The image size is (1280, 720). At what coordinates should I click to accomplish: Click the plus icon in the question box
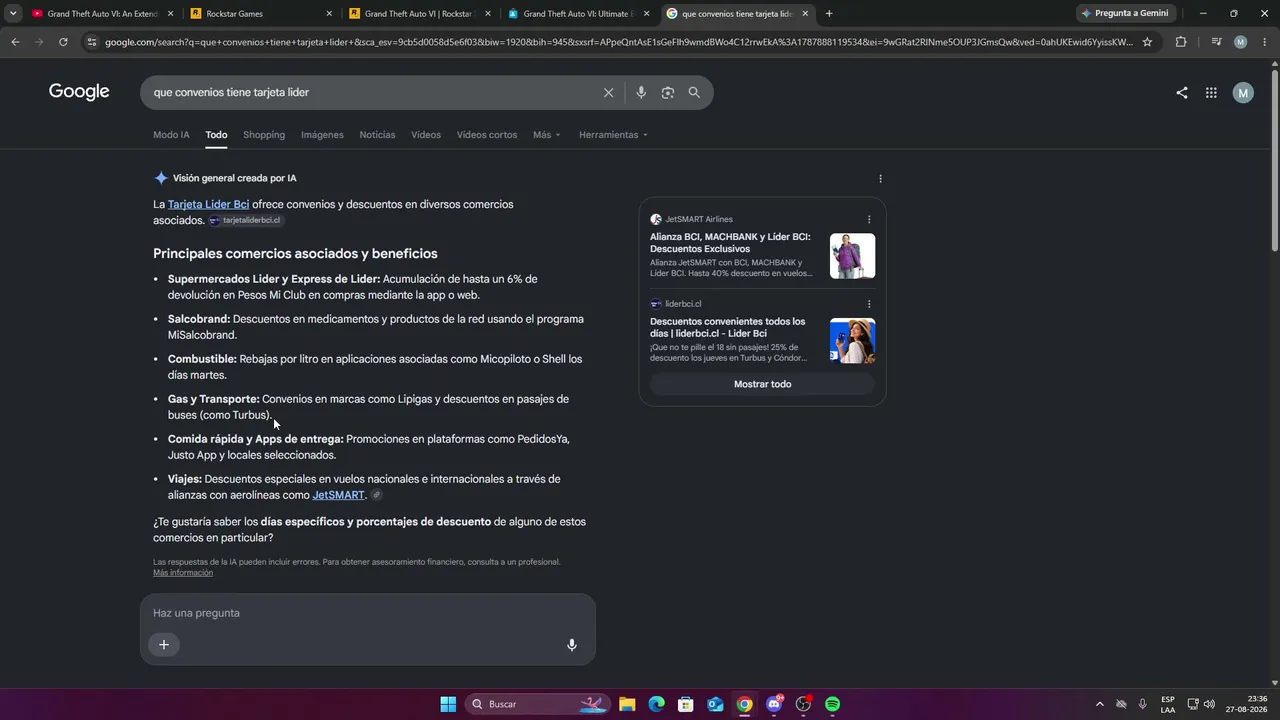pos(164,645)
